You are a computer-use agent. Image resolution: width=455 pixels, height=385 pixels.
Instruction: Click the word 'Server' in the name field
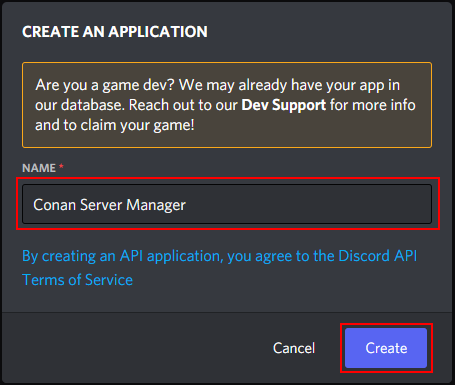pyautogui.click(x=101, y=205)
